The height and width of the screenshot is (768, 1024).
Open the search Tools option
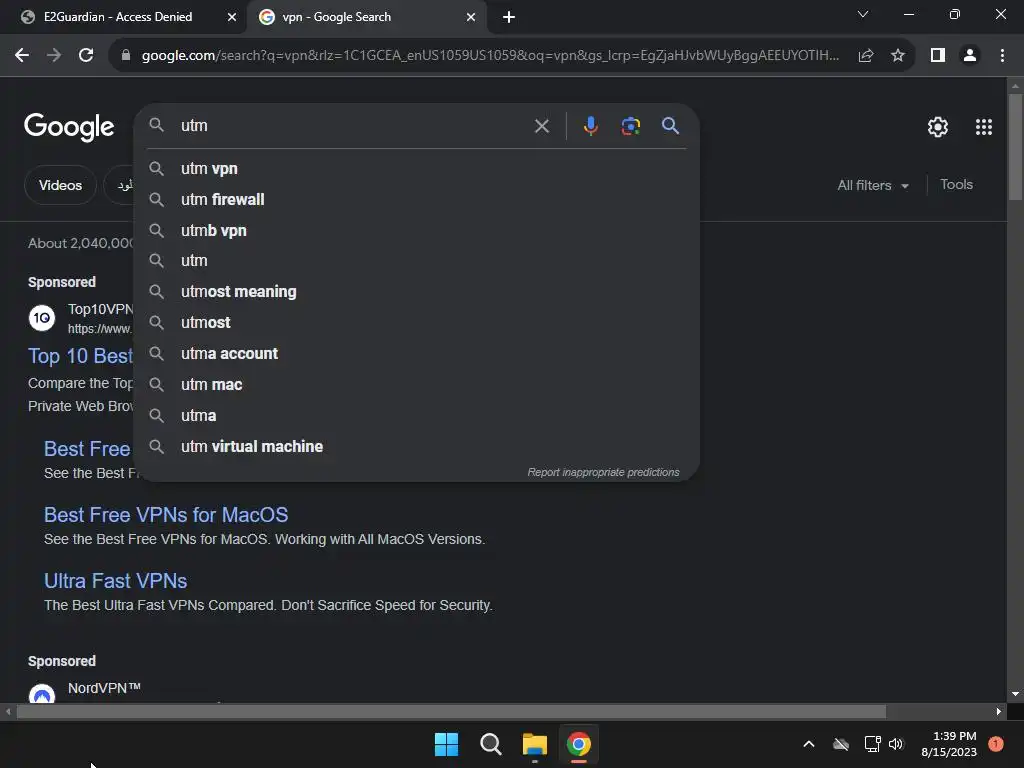tap(956, 185)
